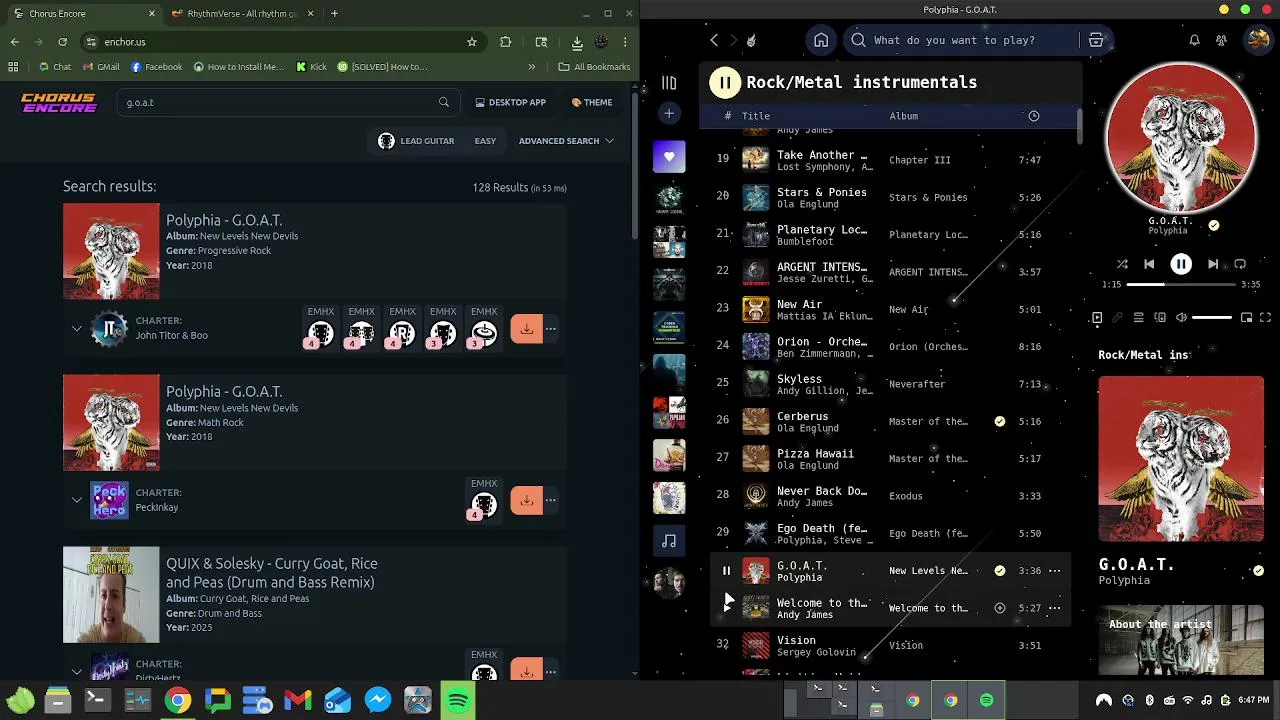This screenshot has width=1280, height=720.
Task: Expand details of DirtyHertz chart
Action: click(77, 671)
